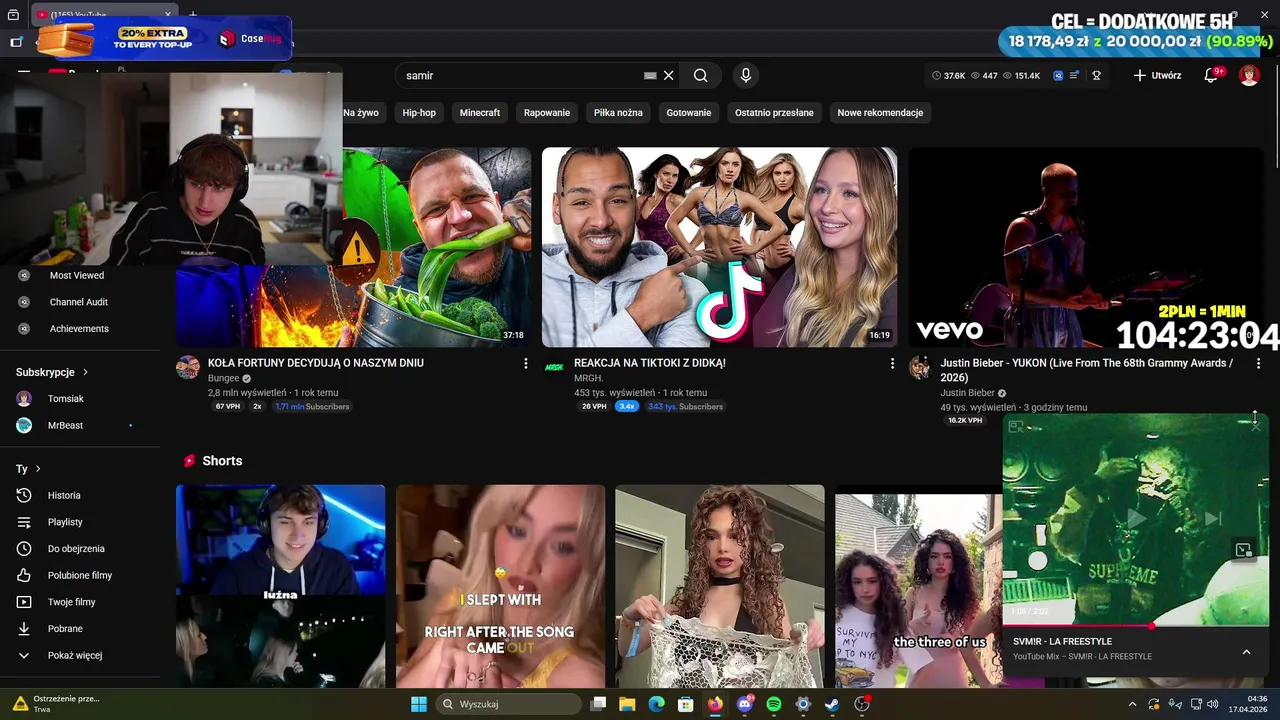Open Tomsiak subscription
This screenshot has width=1280, height=720.
(66, 399)
